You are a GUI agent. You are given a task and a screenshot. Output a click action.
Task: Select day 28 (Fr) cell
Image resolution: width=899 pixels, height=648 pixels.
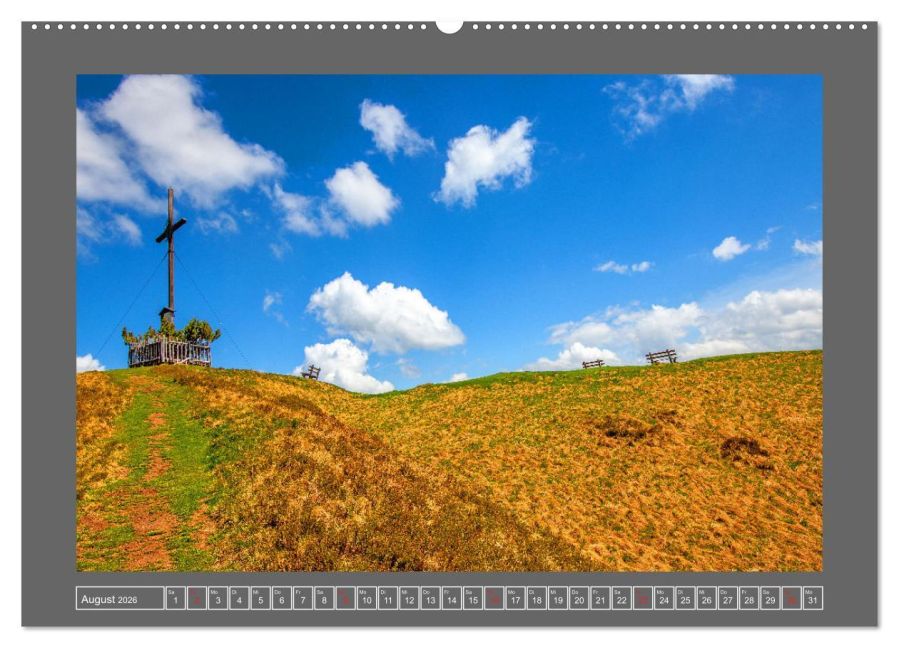748,598
